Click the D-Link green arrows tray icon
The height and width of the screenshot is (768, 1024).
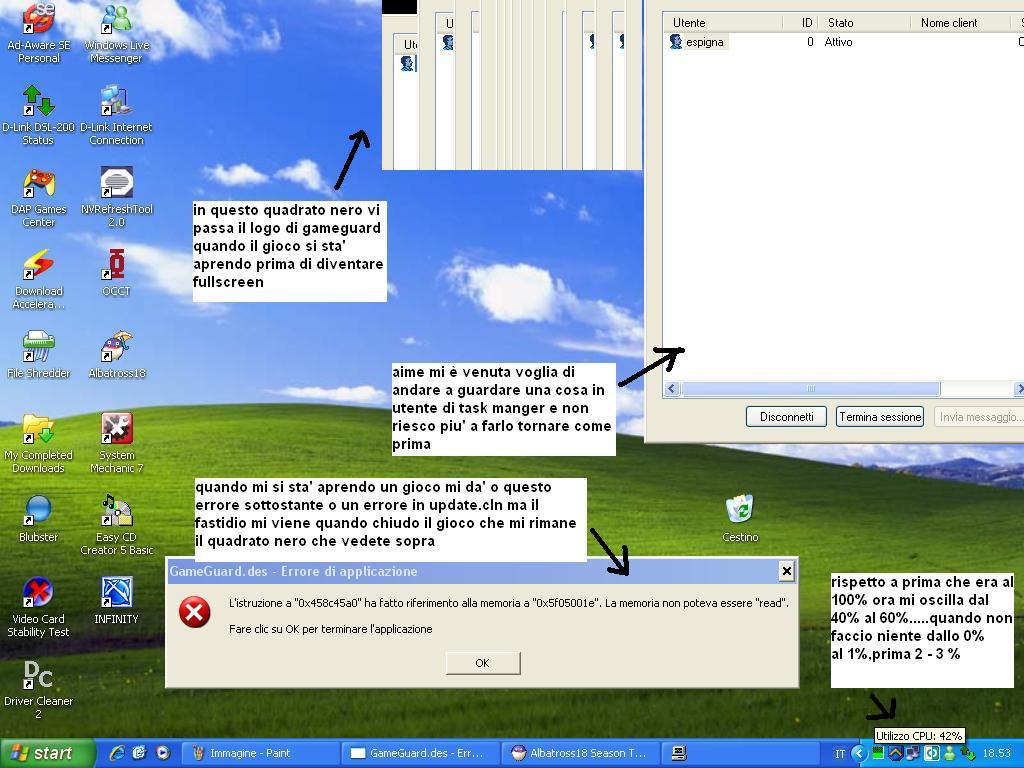coord(967,754)
